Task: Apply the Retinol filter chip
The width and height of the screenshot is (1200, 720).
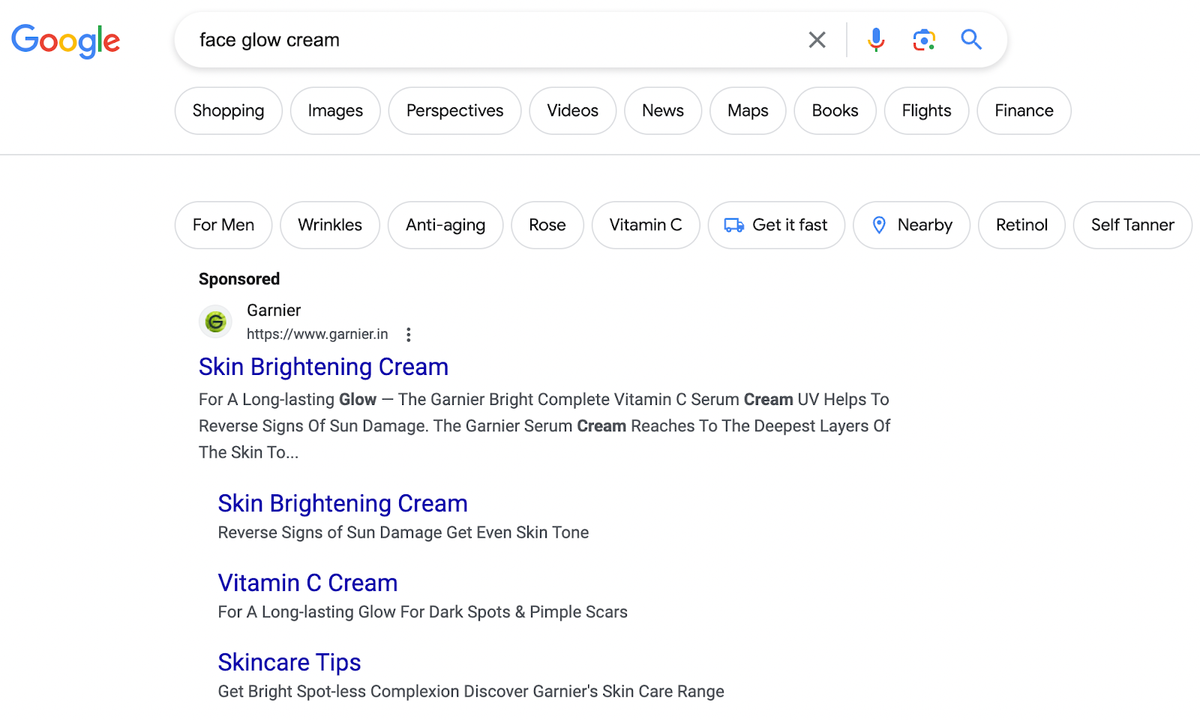Action: [1022, 225]
